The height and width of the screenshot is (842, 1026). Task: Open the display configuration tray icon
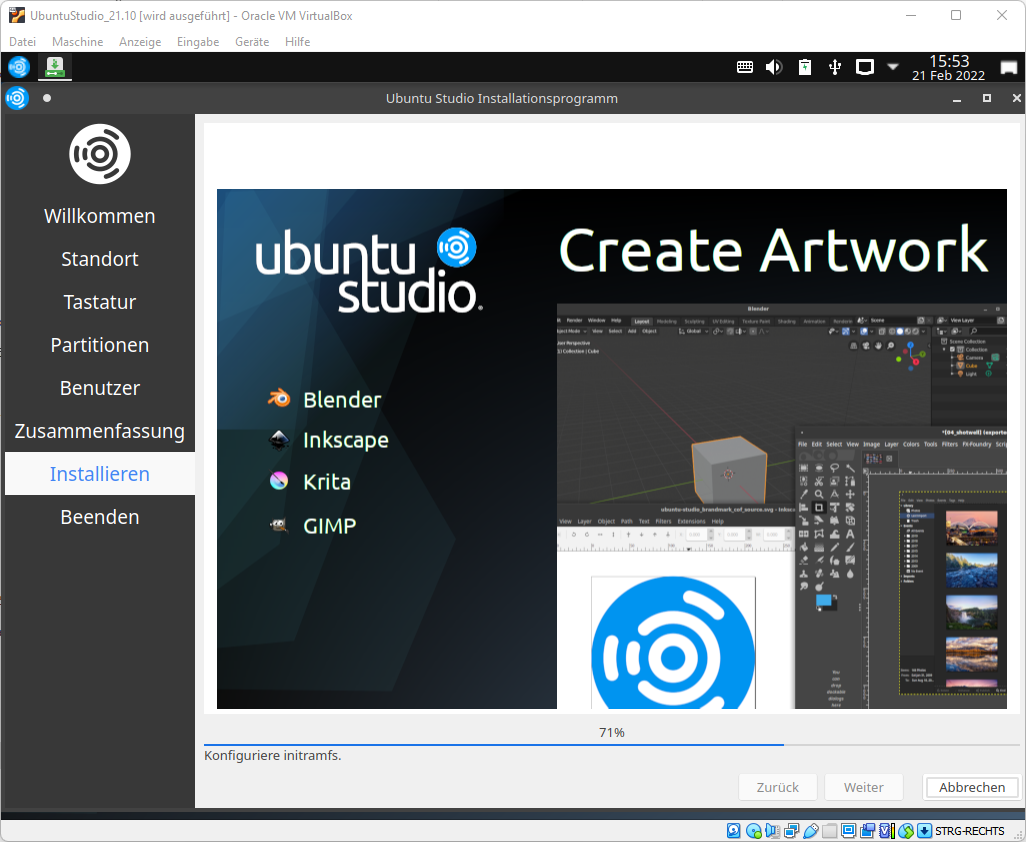click(x=865, y=67)
